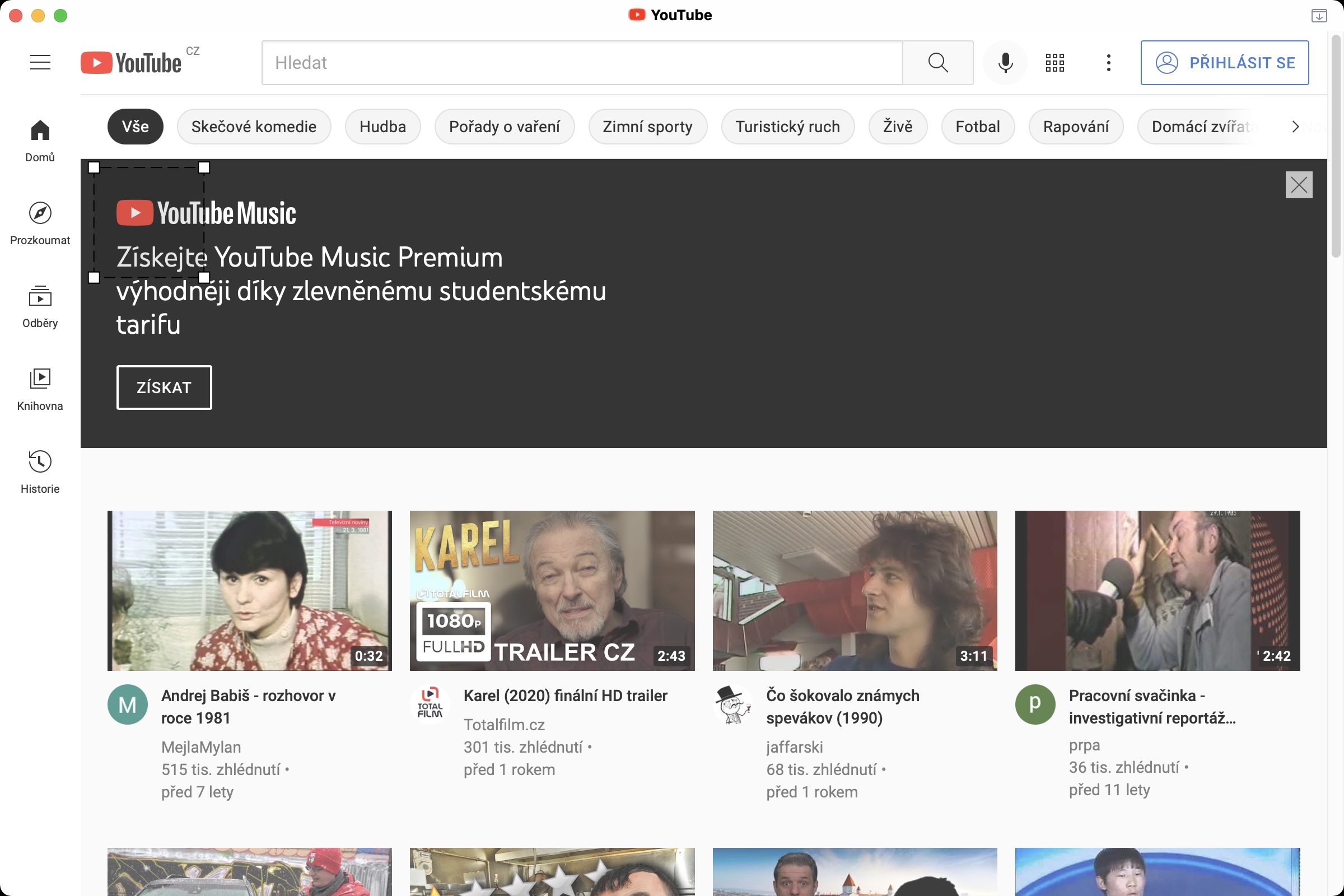Select the Zimní sporty filter chip
The image size is (1344, 896).
point(647,127)
